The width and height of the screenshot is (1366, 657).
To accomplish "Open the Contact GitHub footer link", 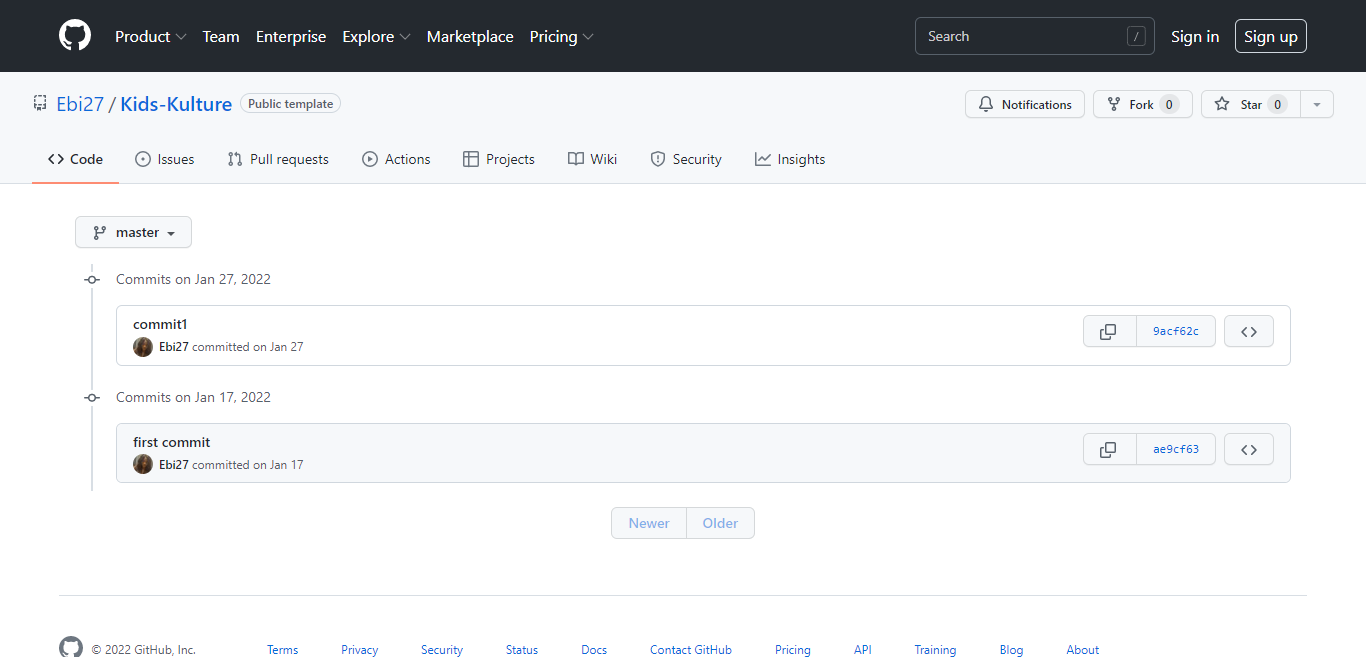I will click(691, 650).
